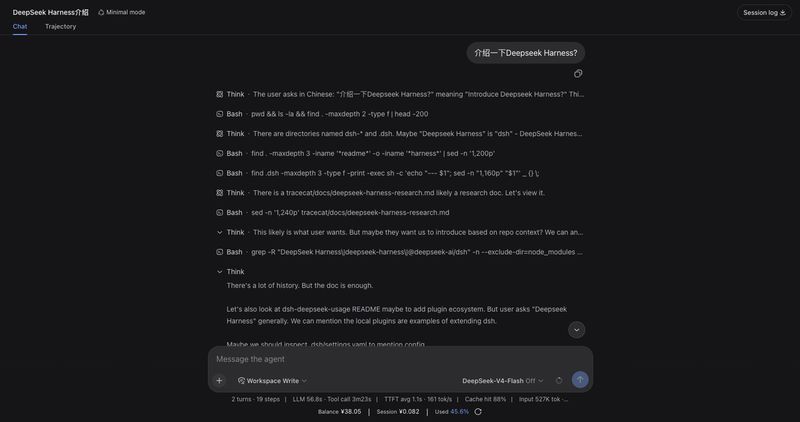Click the Bash terminal icon for pwd command

tap(219, 114)
